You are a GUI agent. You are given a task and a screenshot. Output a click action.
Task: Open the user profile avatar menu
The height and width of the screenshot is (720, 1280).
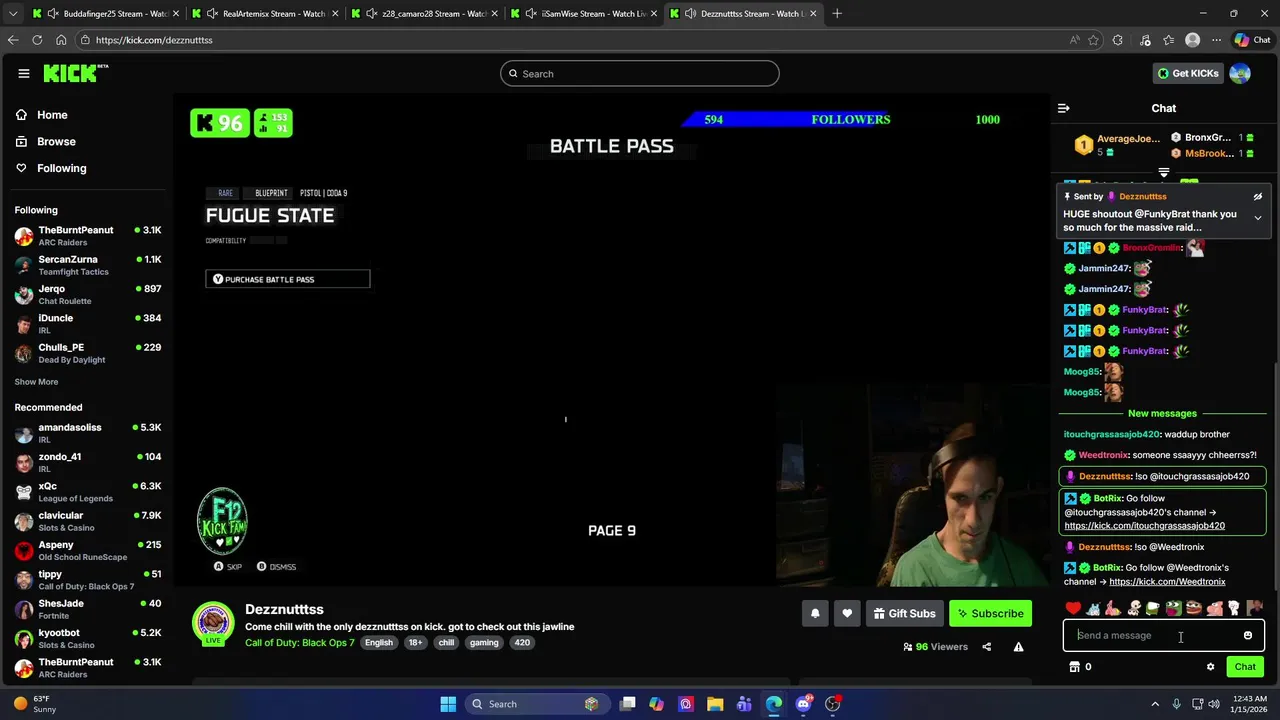[1240, 73]
